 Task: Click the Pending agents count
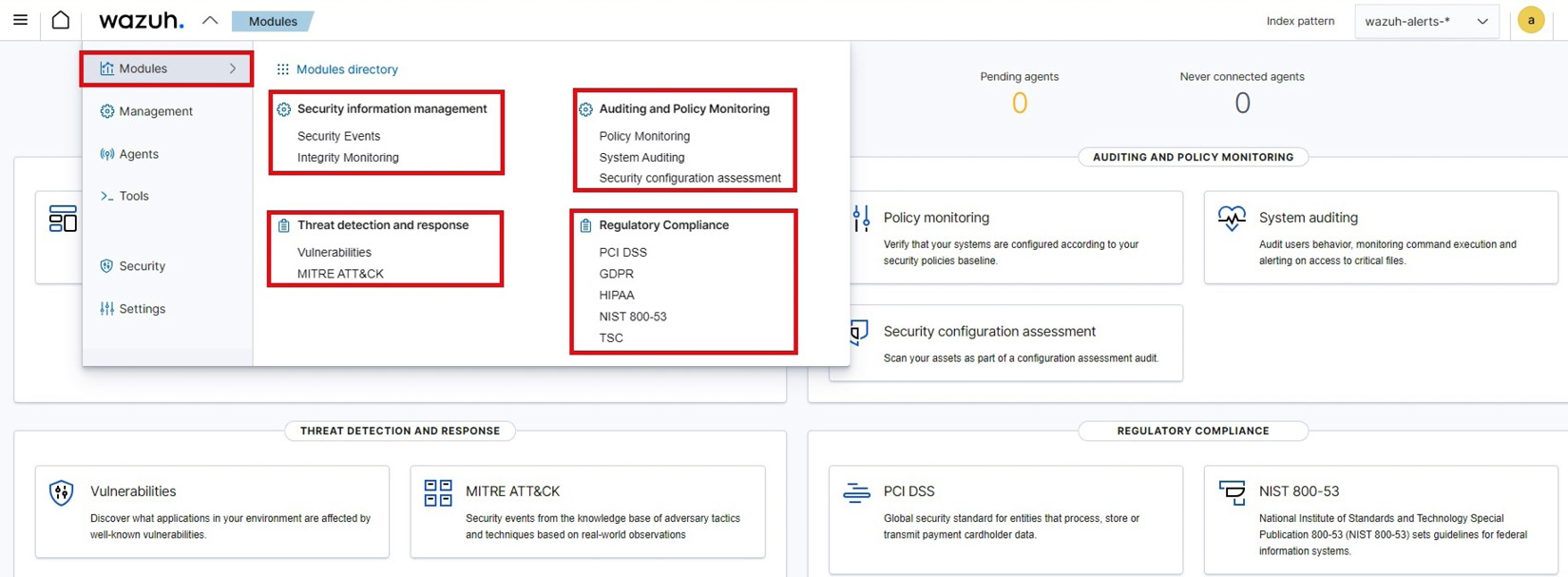(1020, 103)
